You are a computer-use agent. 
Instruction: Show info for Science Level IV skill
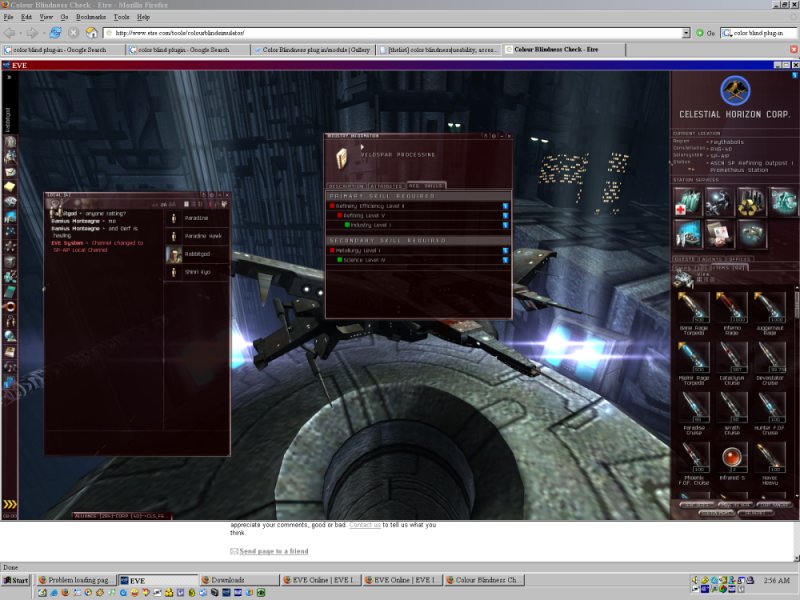(x=505, y=260)
